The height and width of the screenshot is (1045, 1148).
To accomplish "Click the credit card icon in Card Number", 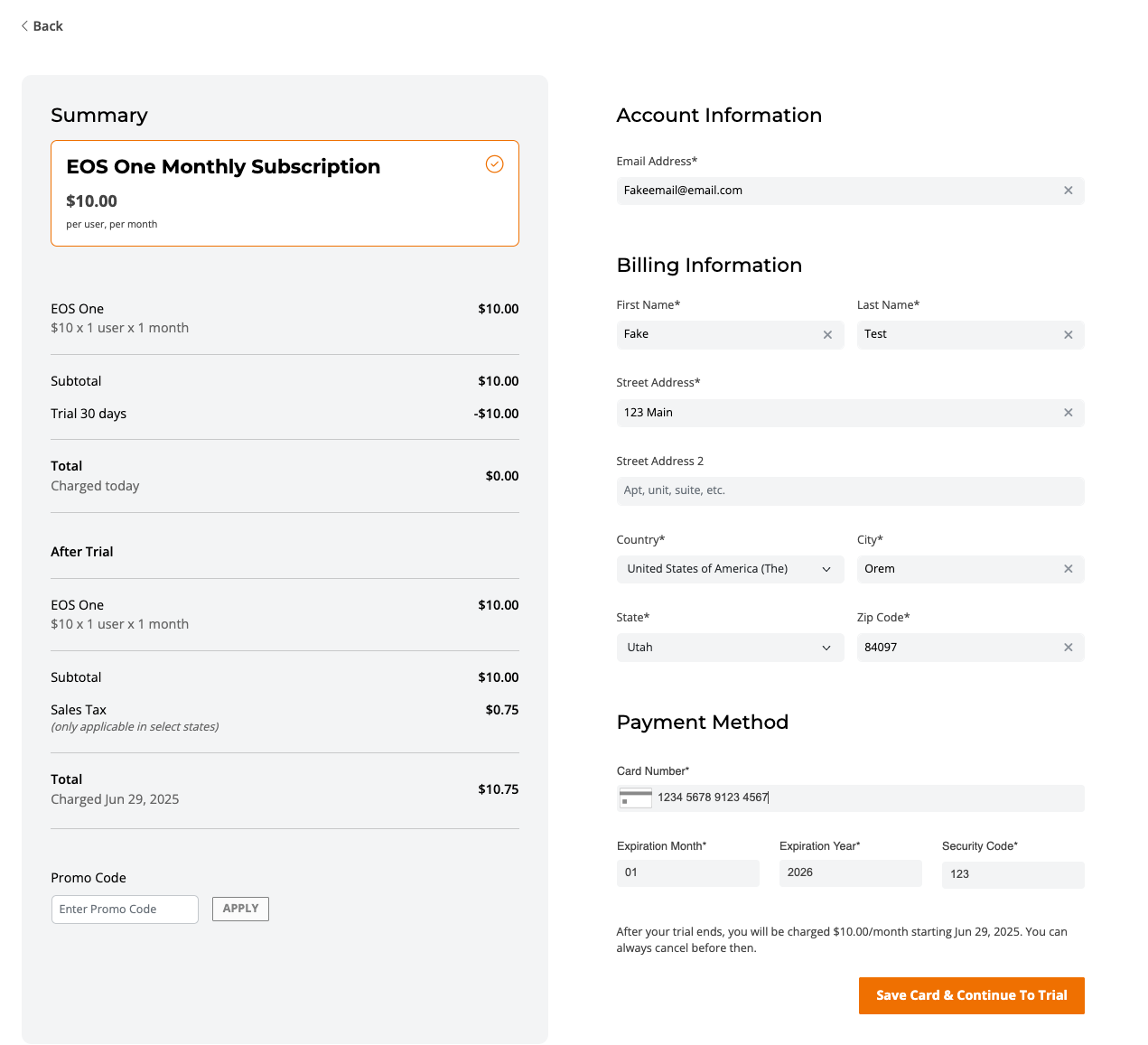I will (x=636, y=798).
